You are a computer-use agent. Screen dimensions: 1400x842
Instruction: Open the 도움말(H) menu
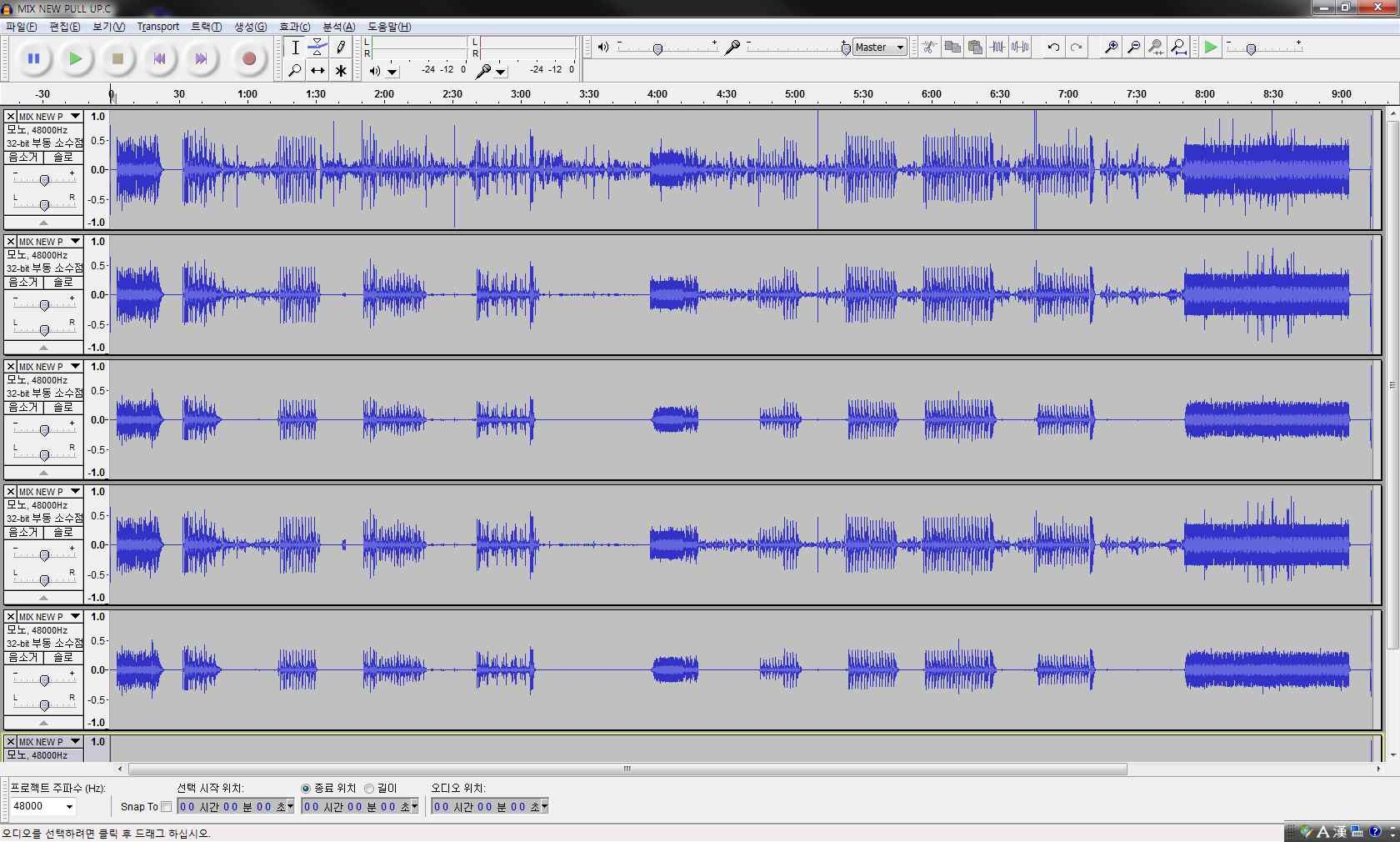tap(389, 27)
